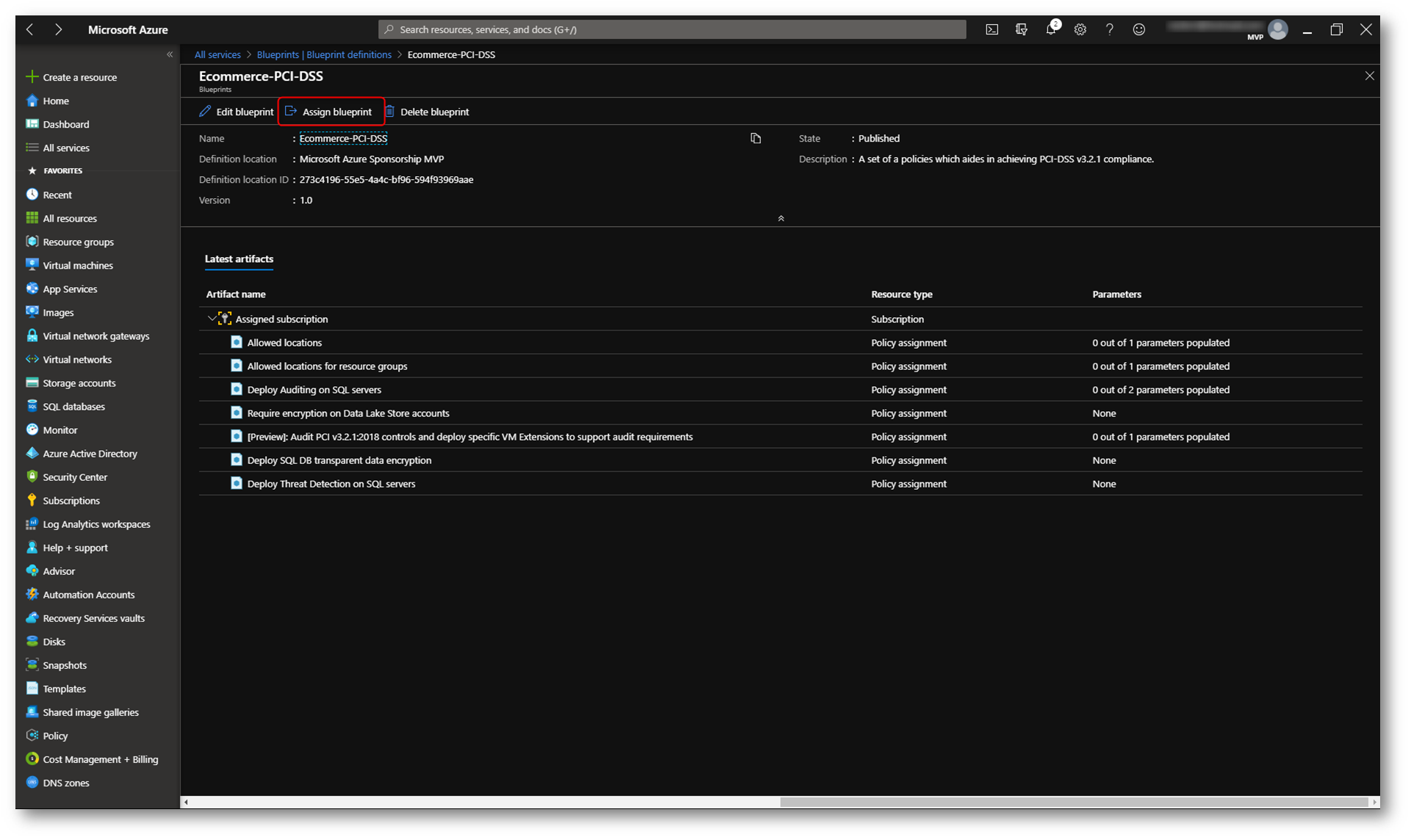Open the notifications bell
The height and width of the screenshot is (840, 1411).
(1051, 29)
